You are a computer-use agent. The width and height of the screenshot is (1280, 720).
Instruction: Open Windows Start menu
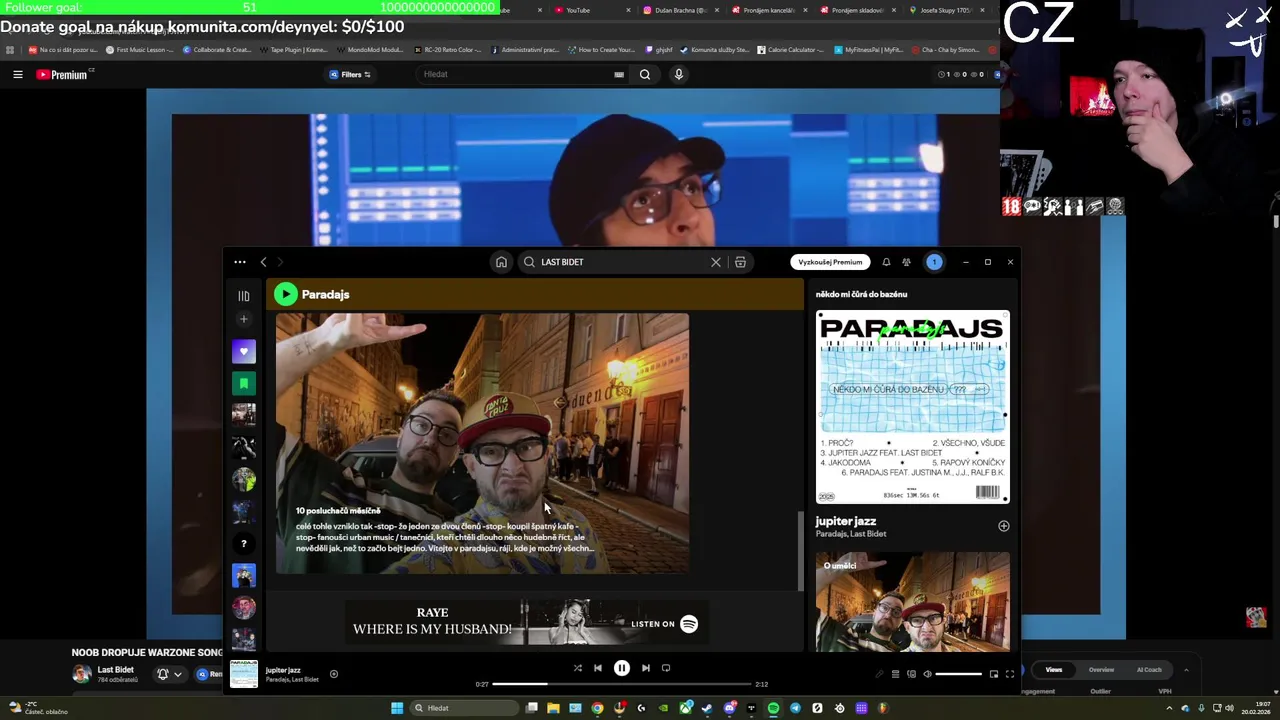point(397,708)
